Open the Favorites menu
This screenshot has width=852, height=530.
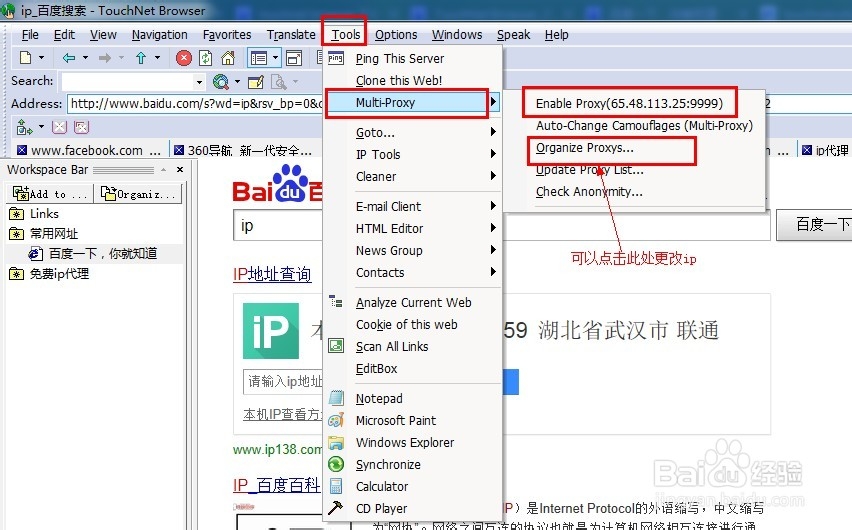point(227,35)
